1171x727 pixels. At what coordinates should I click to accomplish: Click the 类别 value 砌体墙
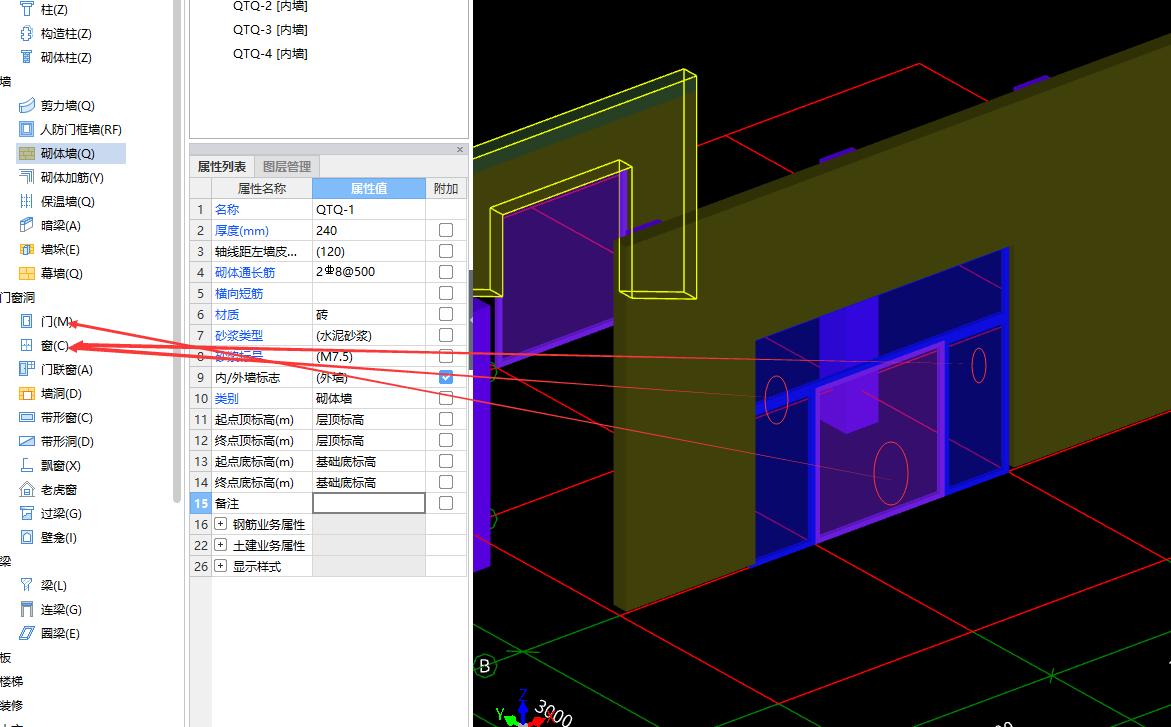tap(369, 398)
